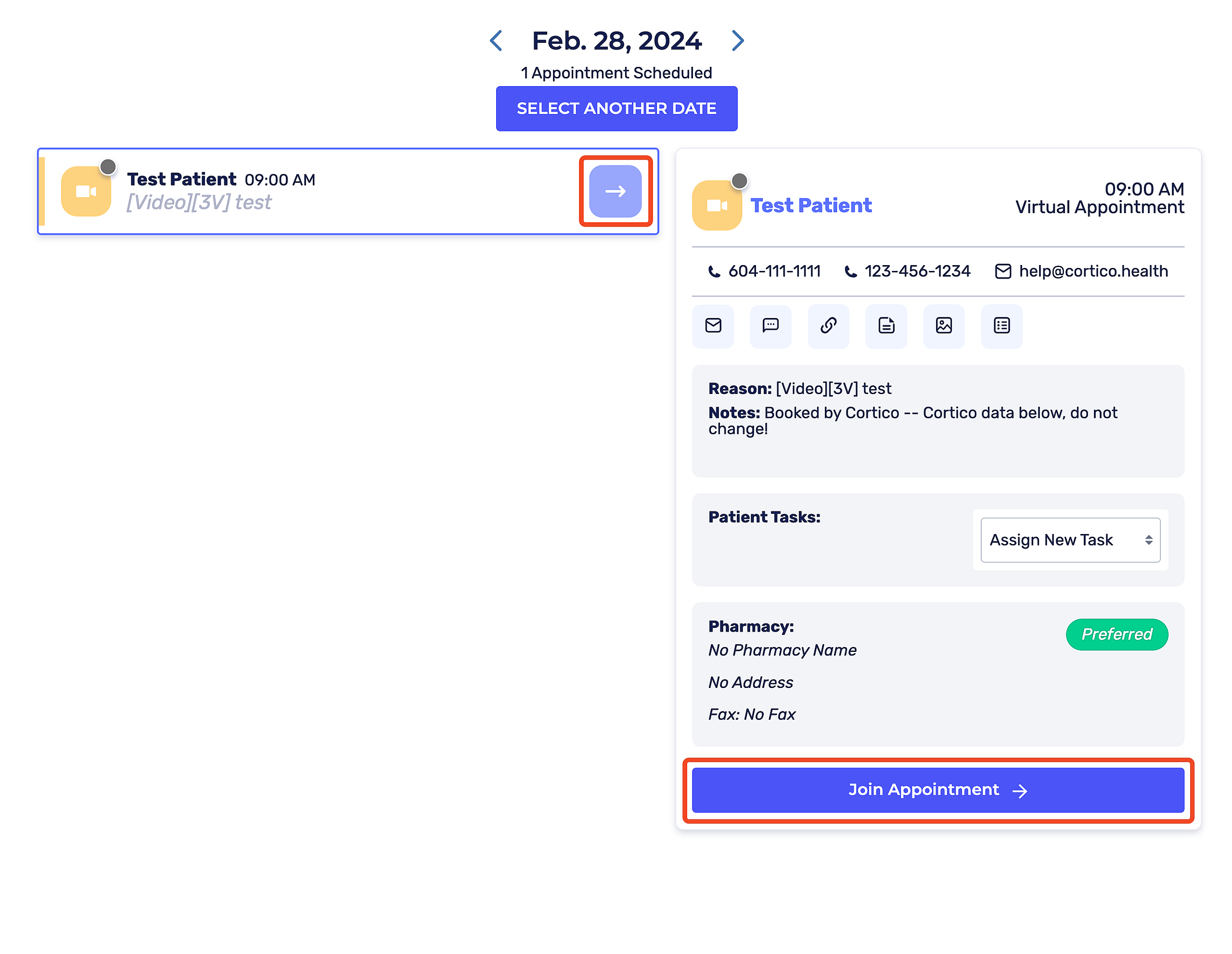1232x954 pixels.
Task: Open the Test Patient name link
Action: point(810,206)
